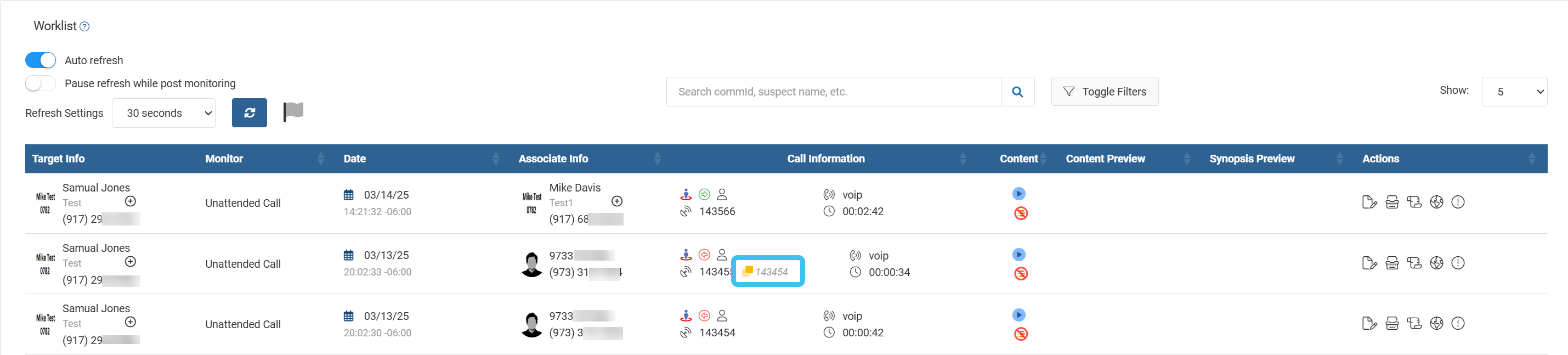Click the red no-transcript icon in the third row

tap(1020, 334)
